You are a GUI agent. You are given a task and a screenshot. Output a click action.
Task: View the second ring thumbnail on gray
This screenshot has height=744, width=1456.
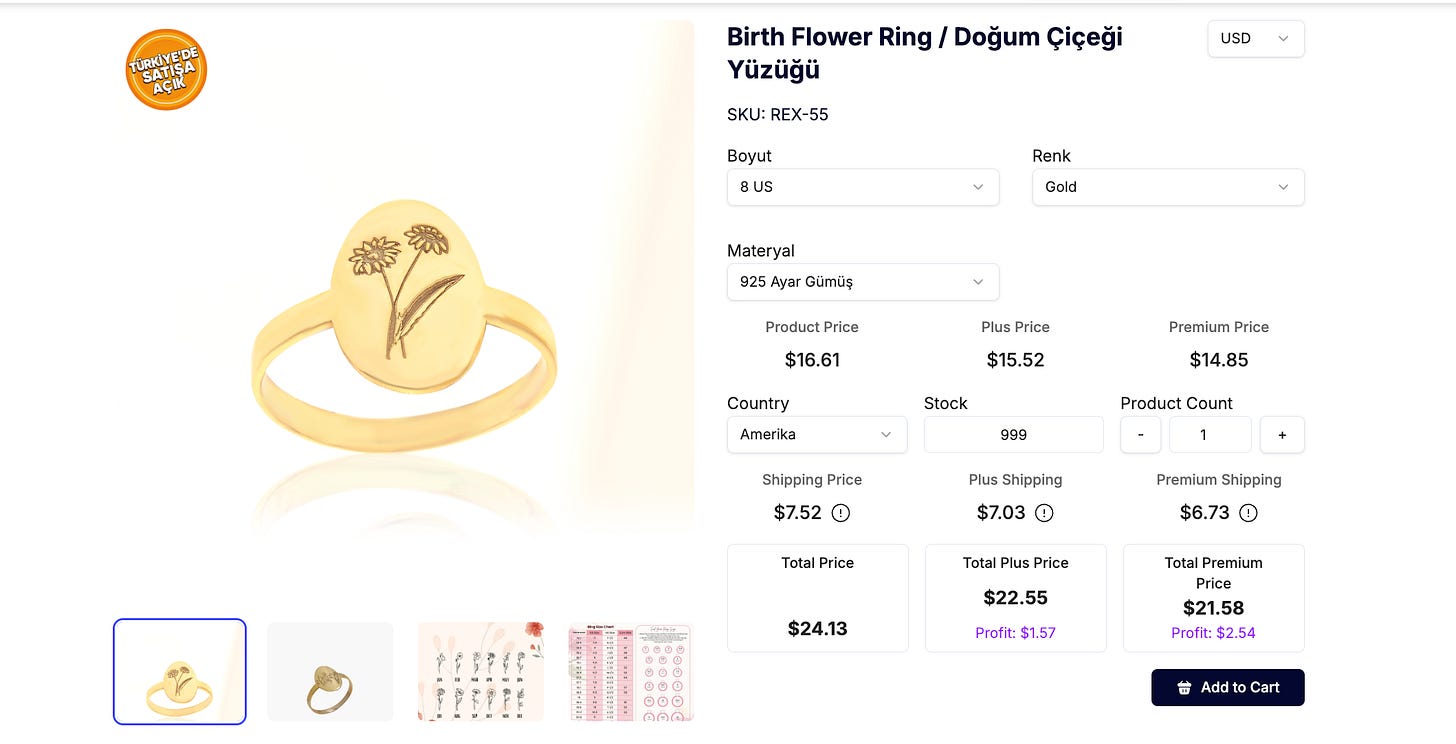click(330, 671)
